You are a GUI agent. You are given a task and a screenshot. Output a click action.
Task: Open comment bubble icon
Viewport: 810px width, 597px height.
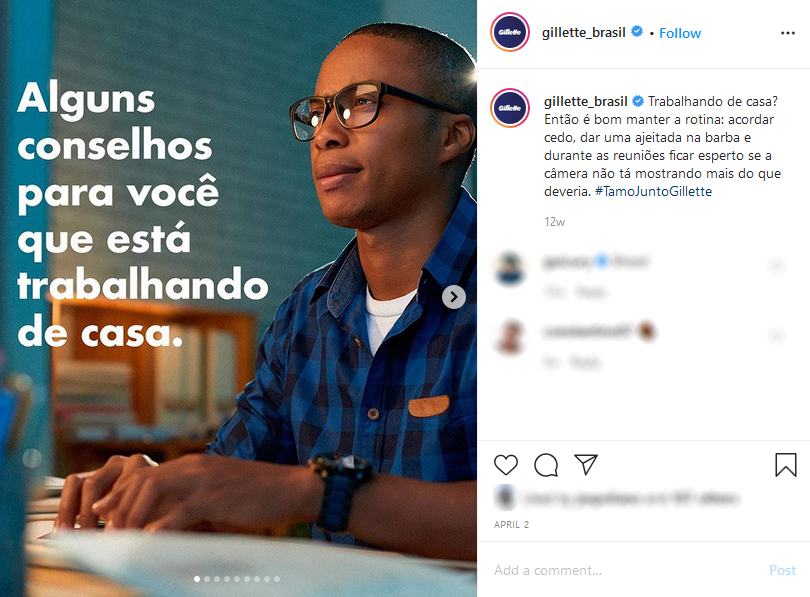coord(546,465)
